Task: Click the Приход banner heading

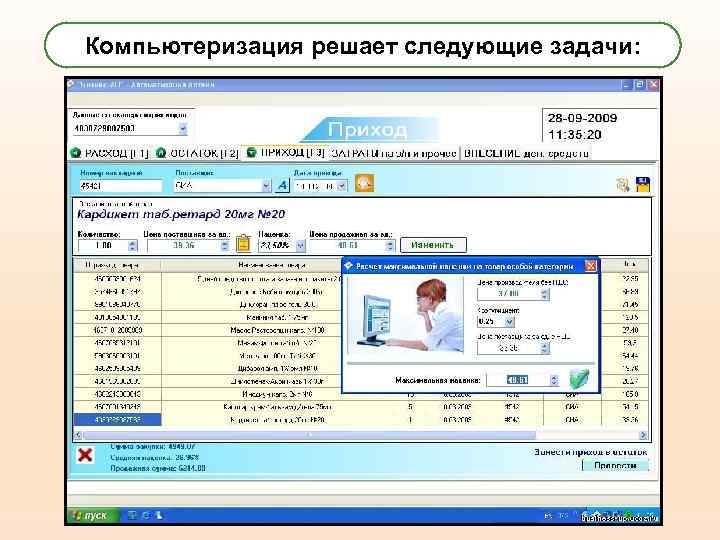Action: tap(367, 130)
